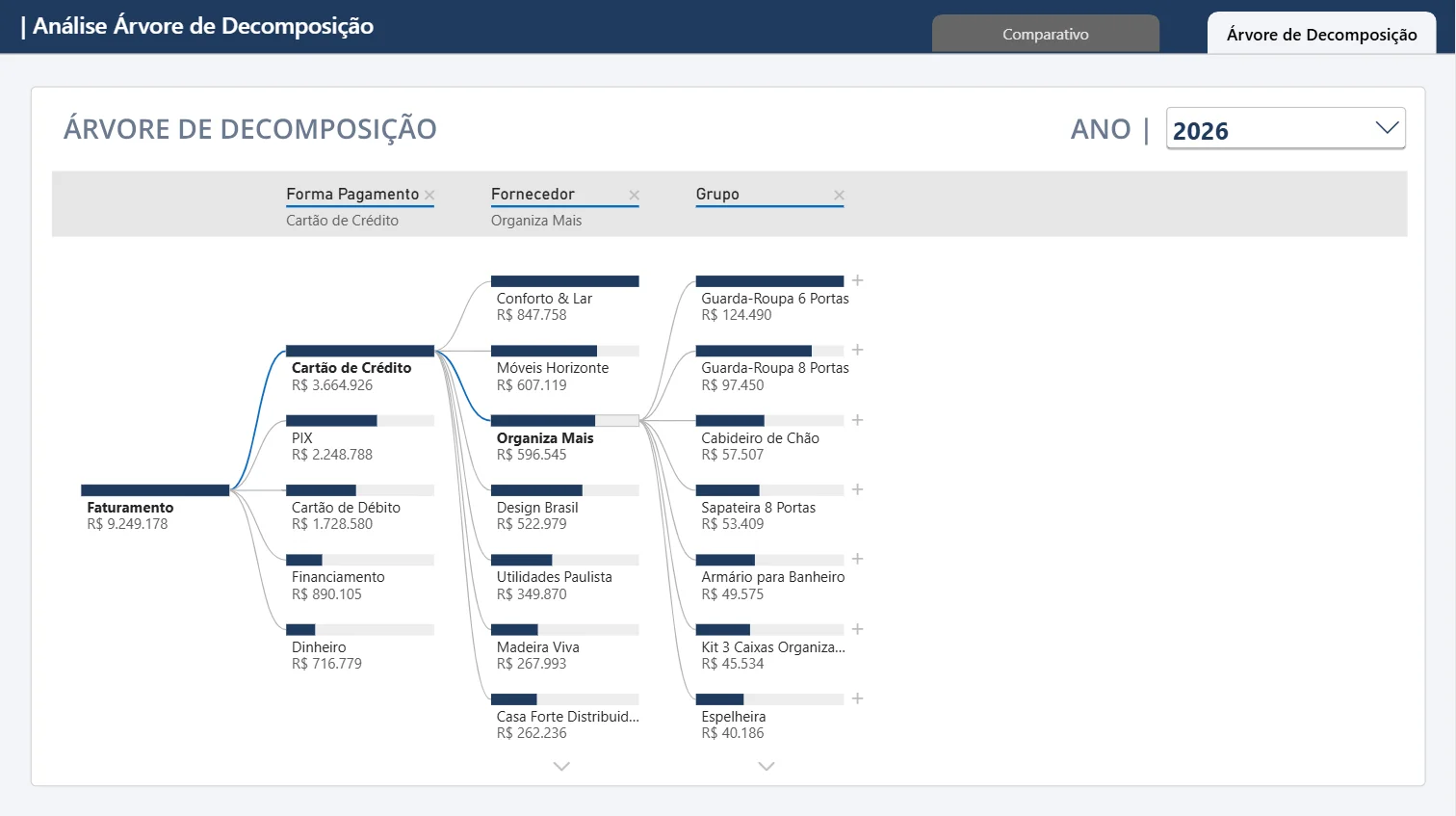Expand Kit 3 Caixas Organiza with plus icon
The width and height of the screenshot is (1456, 816).
pos(857,629)
